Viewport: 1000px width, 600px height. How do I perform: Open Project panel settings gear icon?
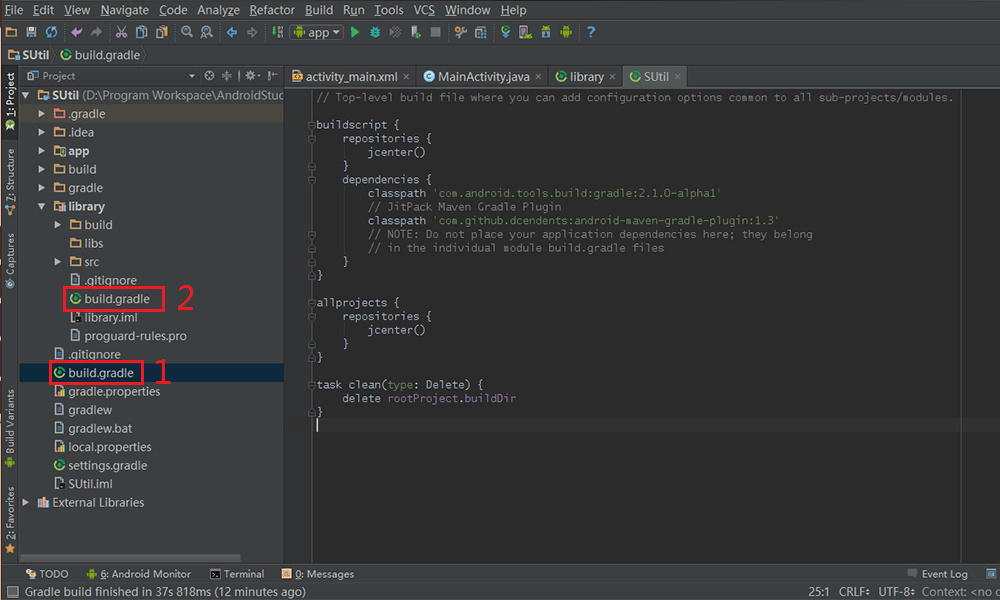click(251, 75)
